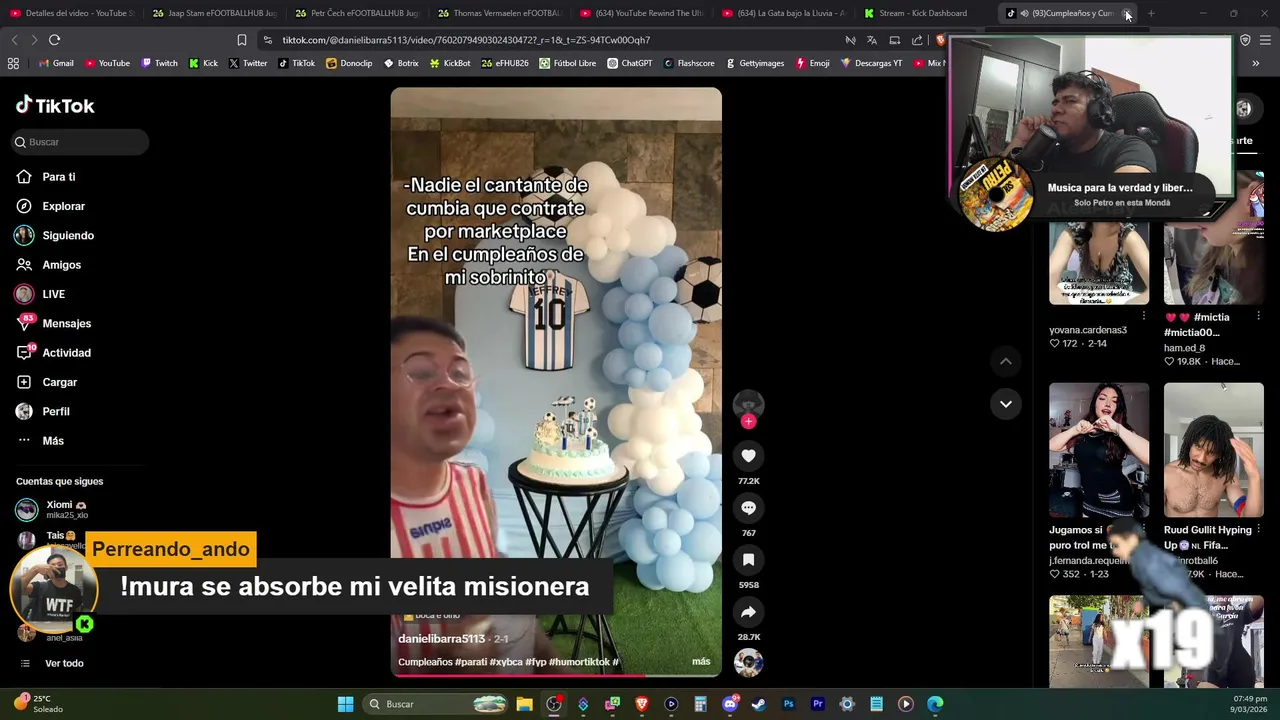Image resolution: width=1280 pixels, height=720 pixels.
Task: Open File Explorer from the taskbar
Action: point(524,704)
